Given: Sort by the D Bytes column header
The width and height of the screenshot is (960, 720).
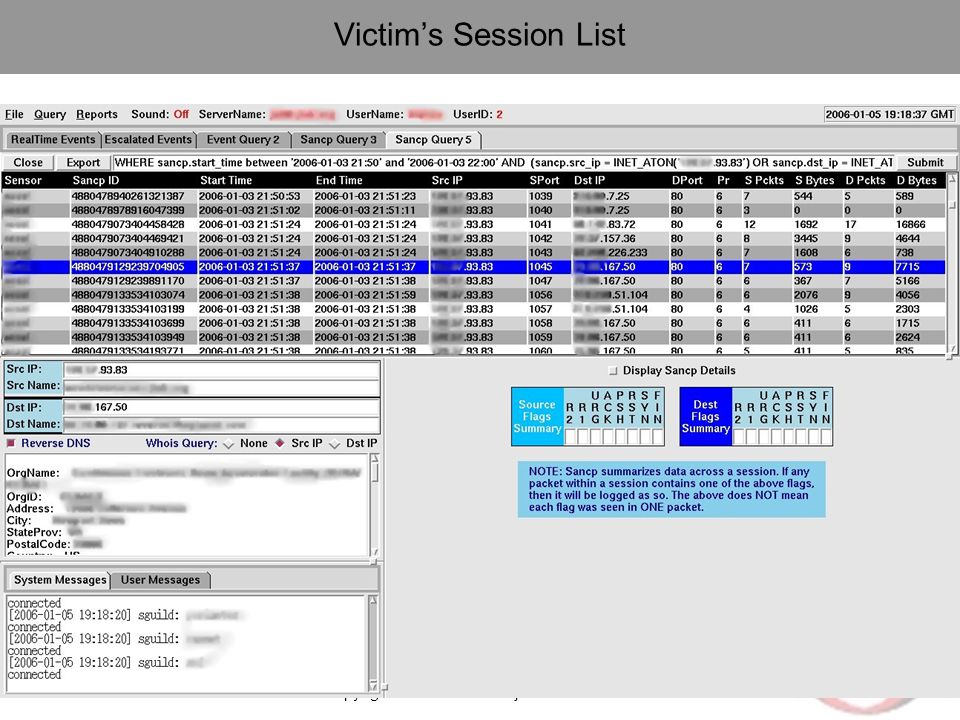Looking at the screenshot, I should (x=917, y=181).
